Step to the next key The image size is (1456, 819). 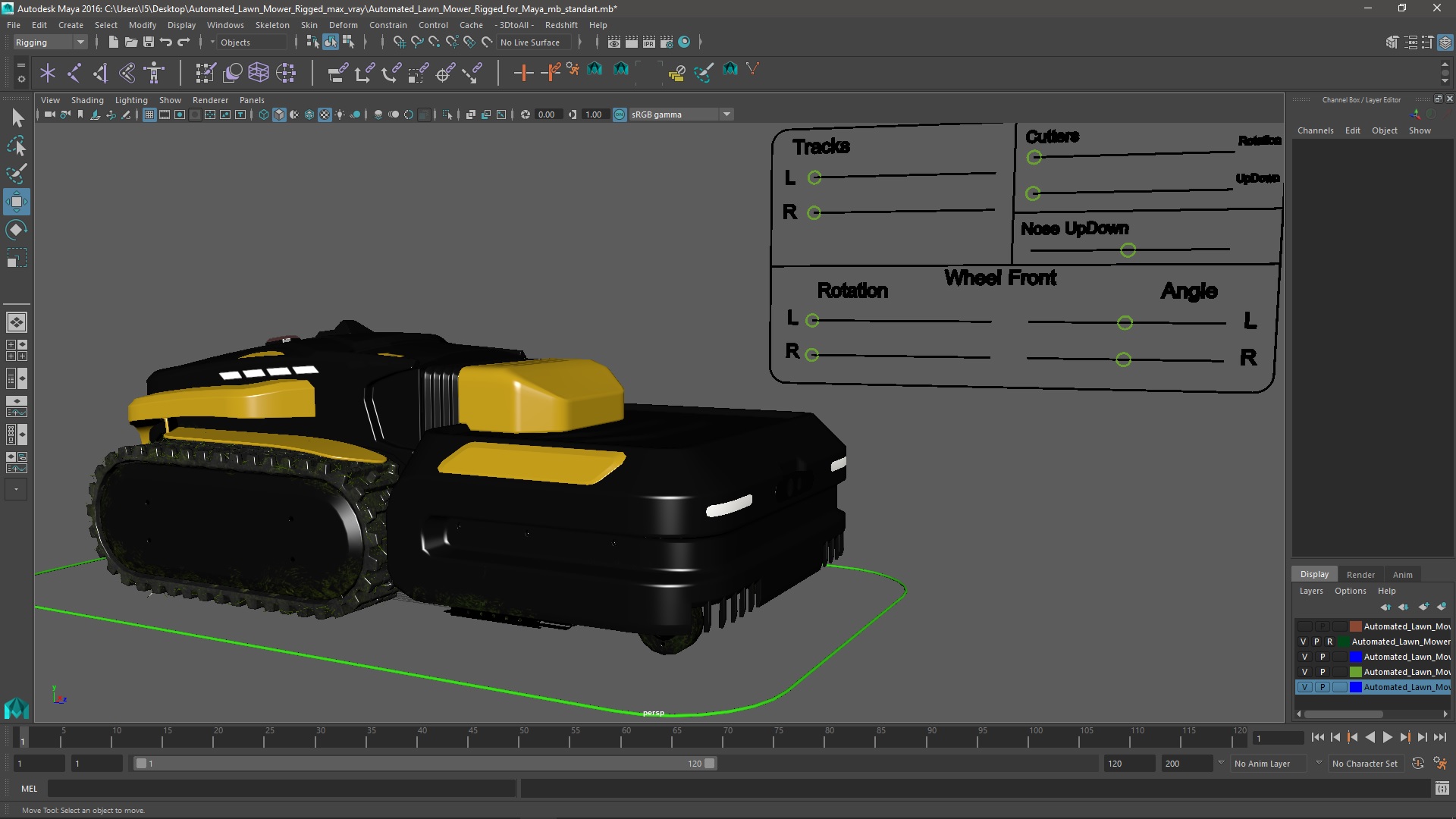click(1404, 737)
